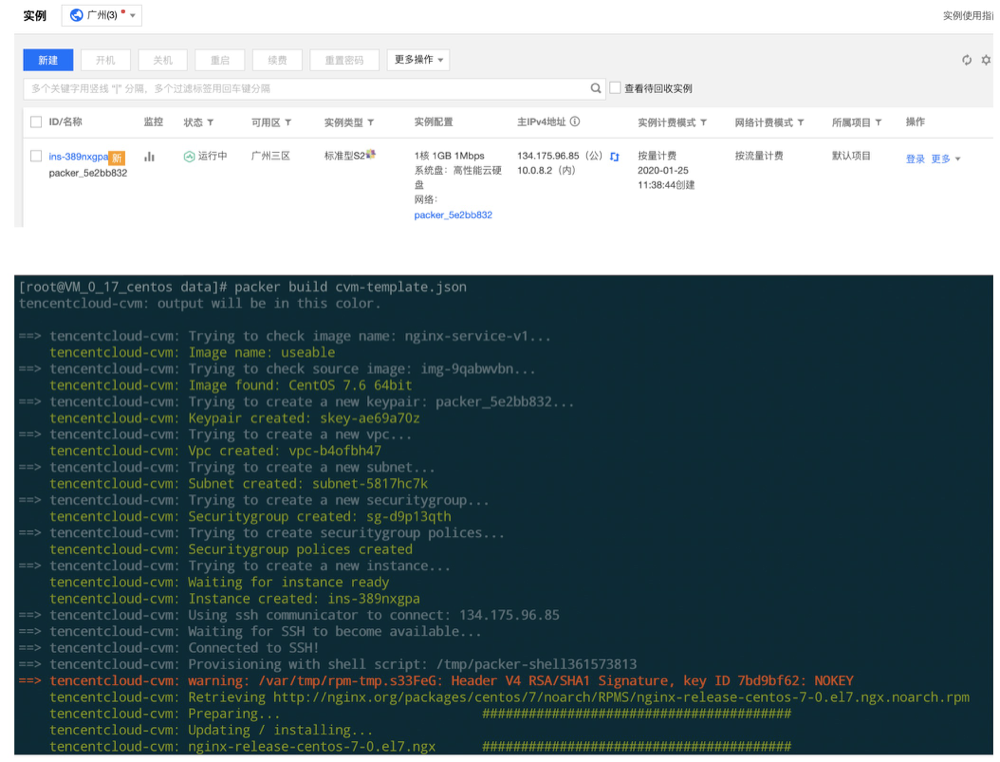Screen dimensions: 1000x762
Task: Filter by 网络计费模式 column funnel icon
Action: [800, 122]
